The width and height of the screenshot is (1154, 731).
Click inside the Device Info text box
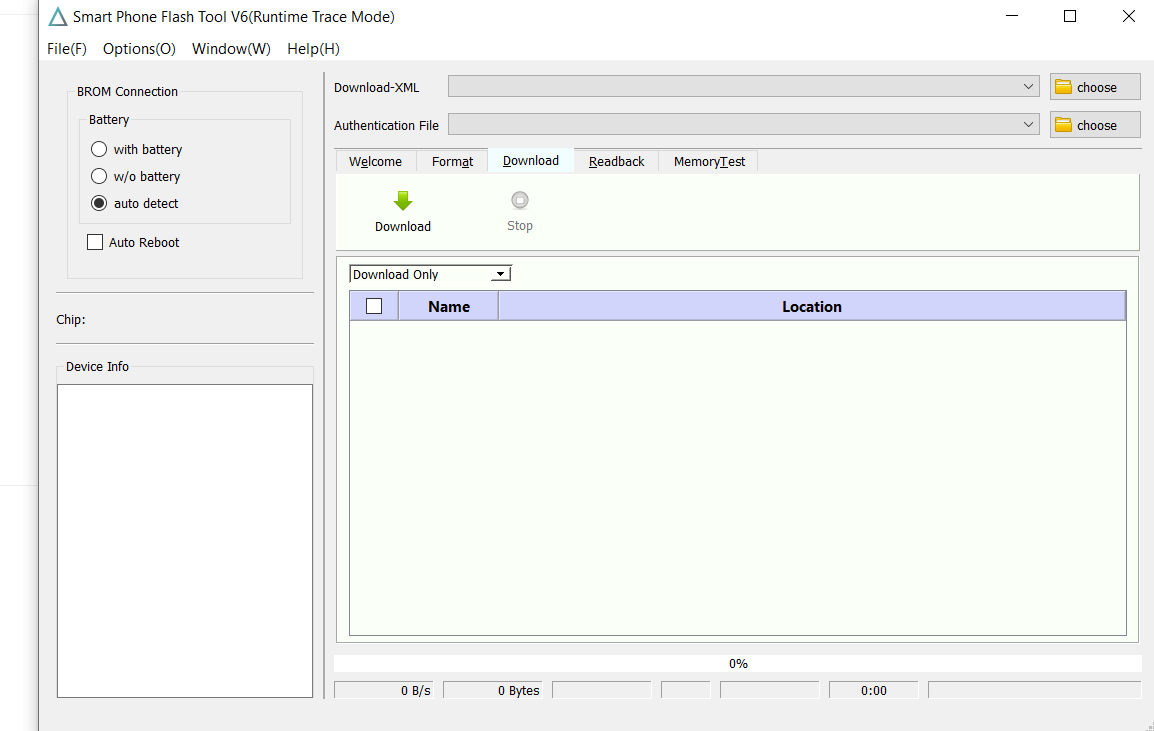[185, 541]
